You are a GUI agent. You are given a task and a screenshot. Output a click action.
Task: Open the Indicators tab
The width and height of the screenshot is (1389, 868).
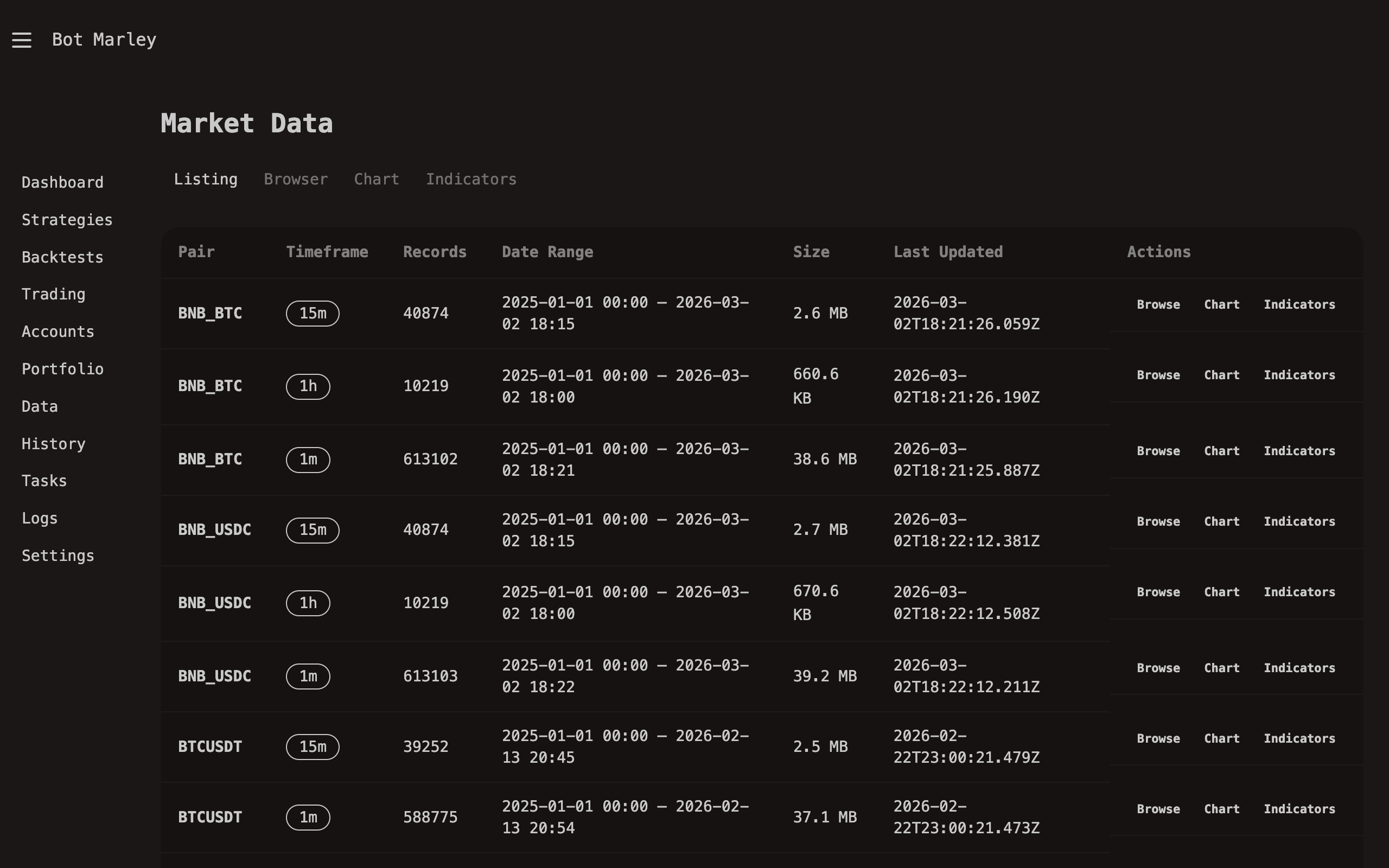click(470, 178)
